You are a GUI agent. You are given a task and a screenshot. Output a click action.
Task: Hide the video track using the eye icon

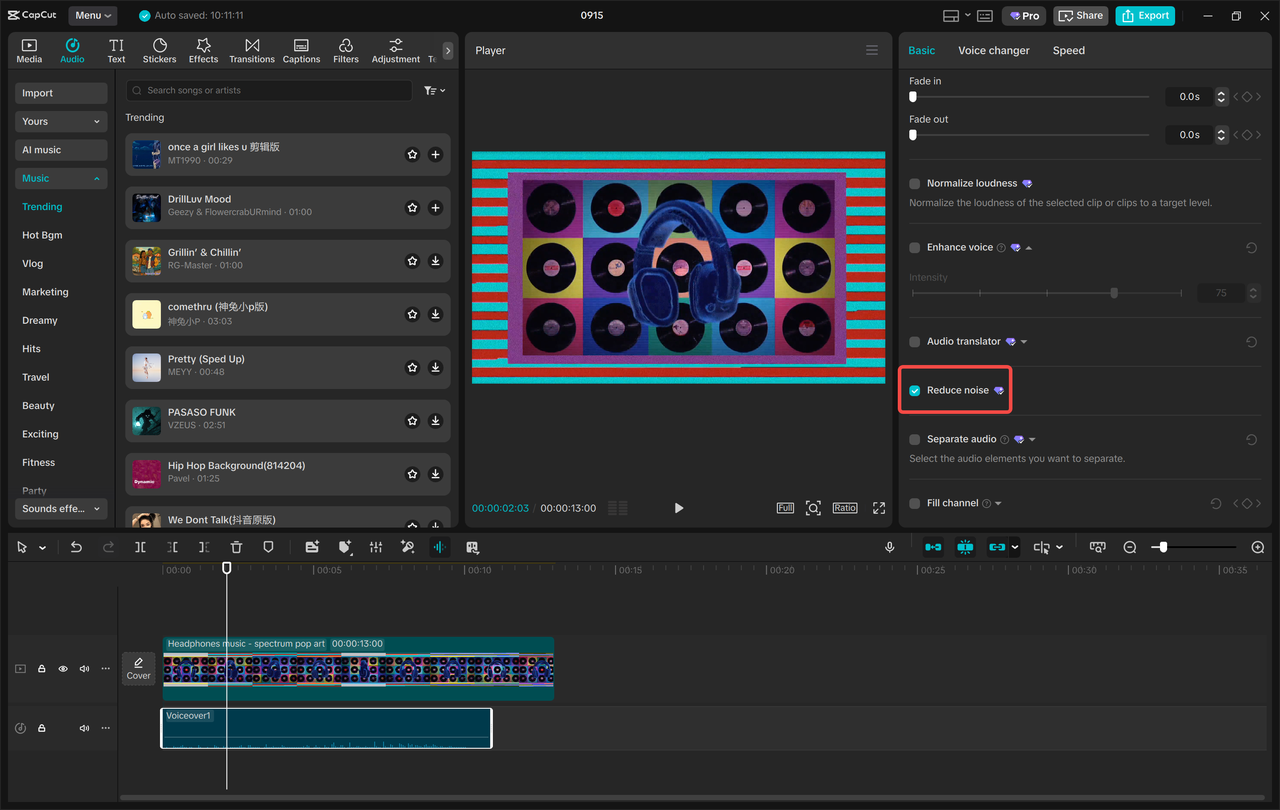click(x=63, y=669)
